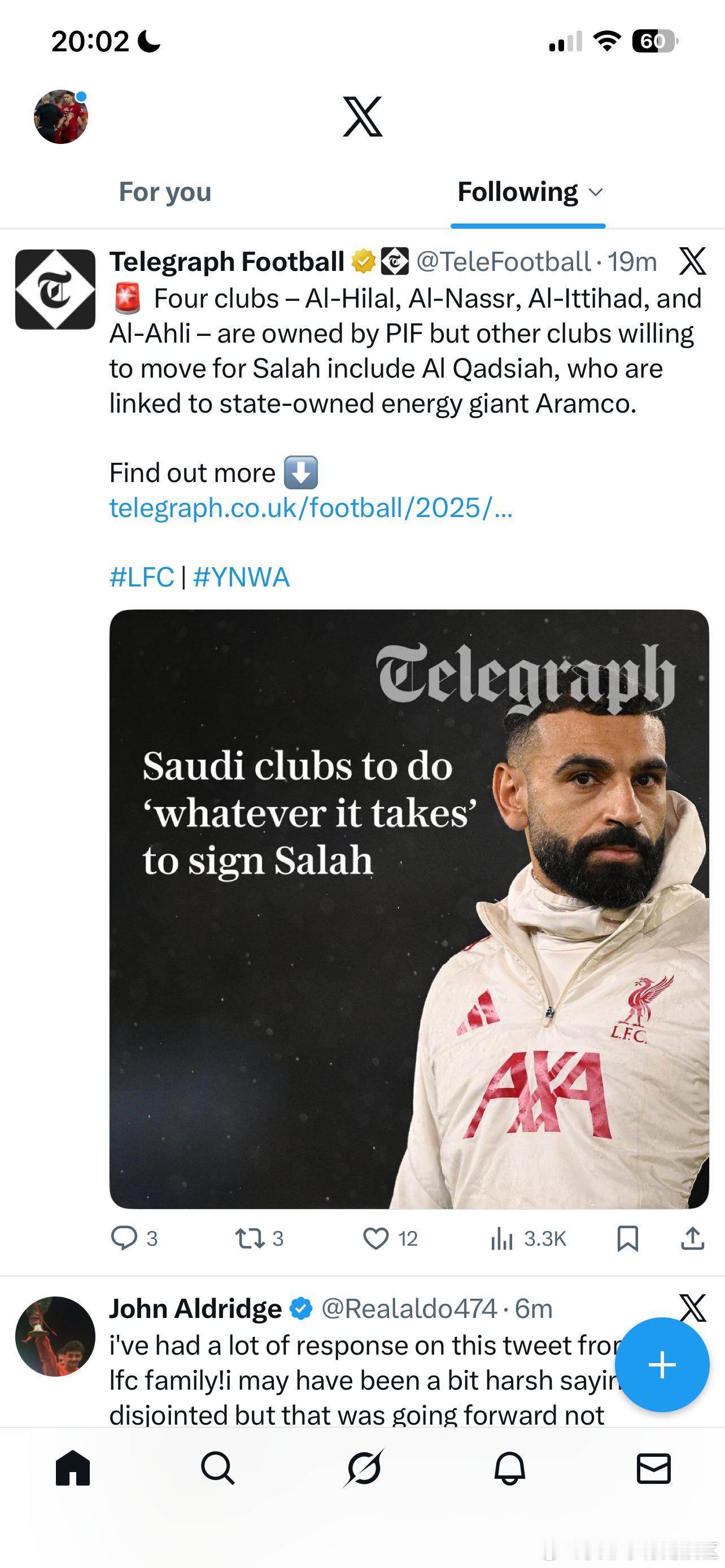This screenshot has width=725, height=1568.
Task: Share the Telegraph Football tweet
Action: click(693, 1238)
